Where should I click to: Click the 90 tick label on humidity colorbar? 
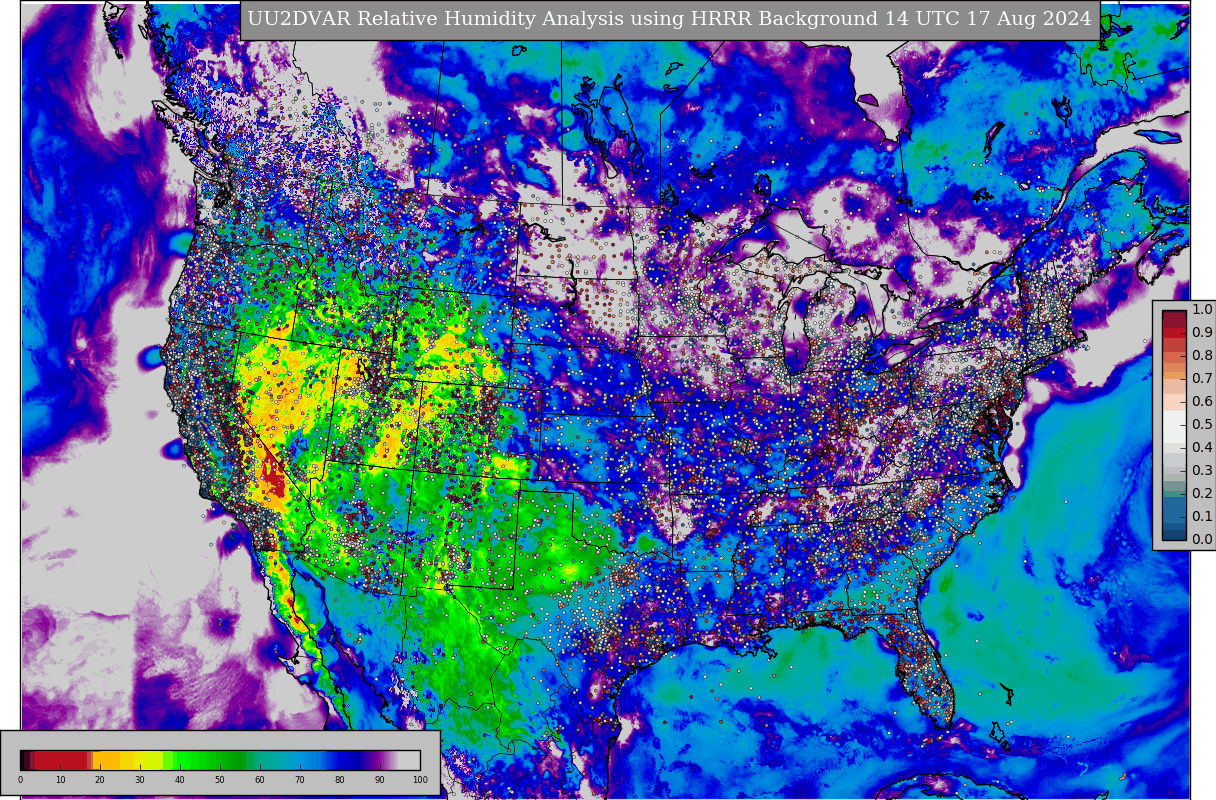(x=380, y=780)
